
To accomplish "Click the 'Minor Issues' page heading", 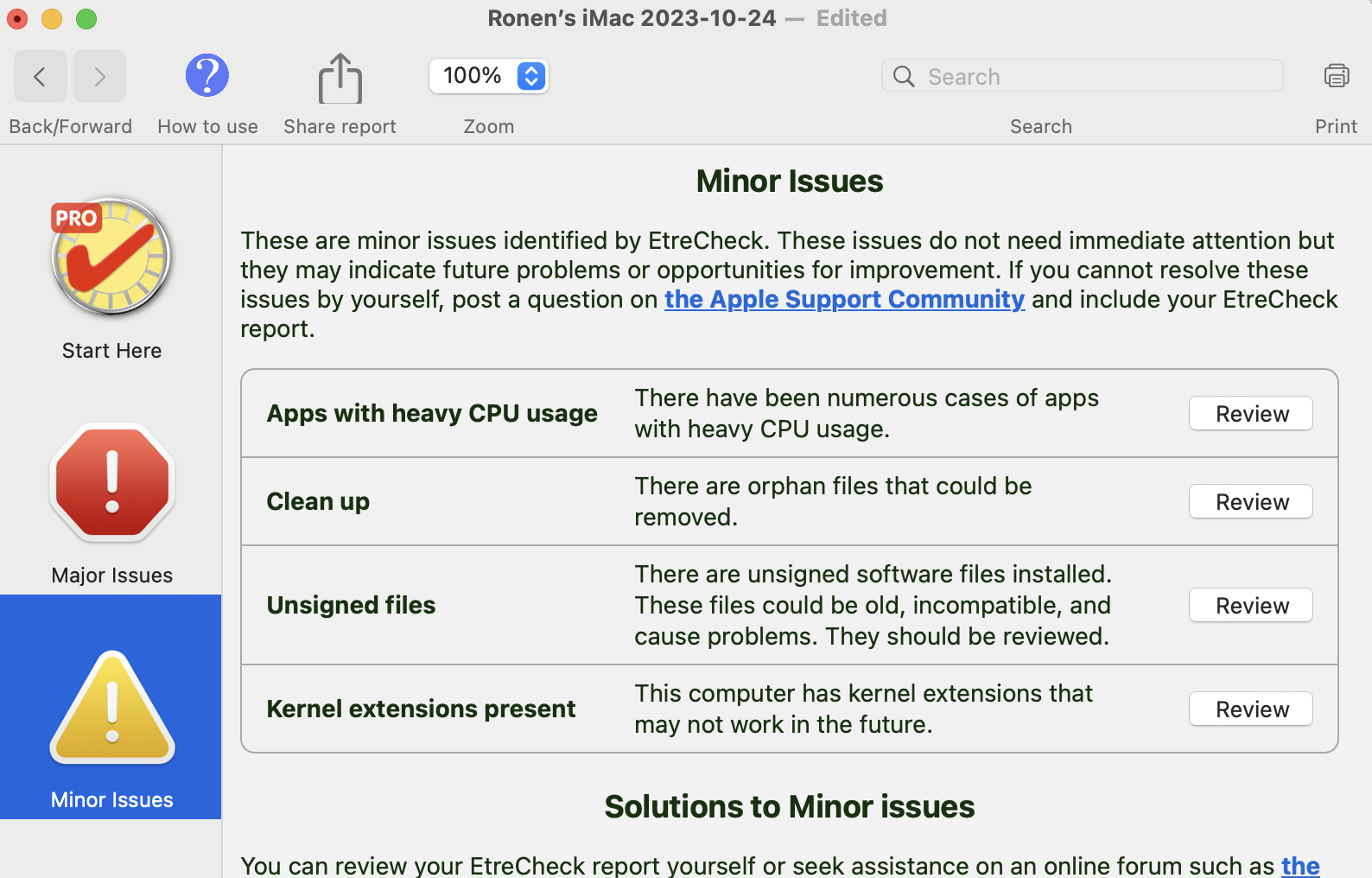I will (x=790, y=181).
